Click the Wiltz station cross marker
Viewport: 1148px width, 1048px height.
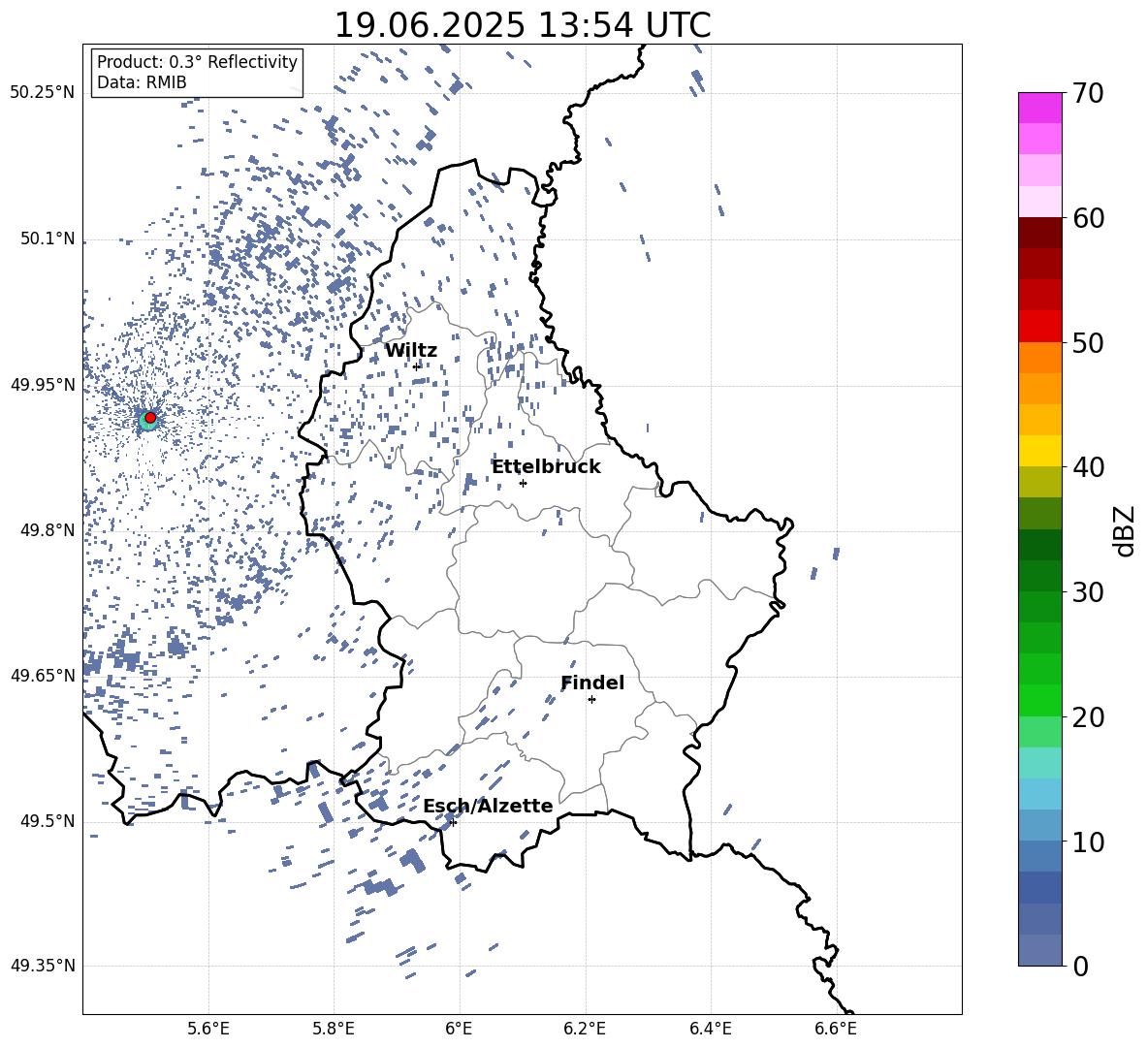[x=416, y=366]
